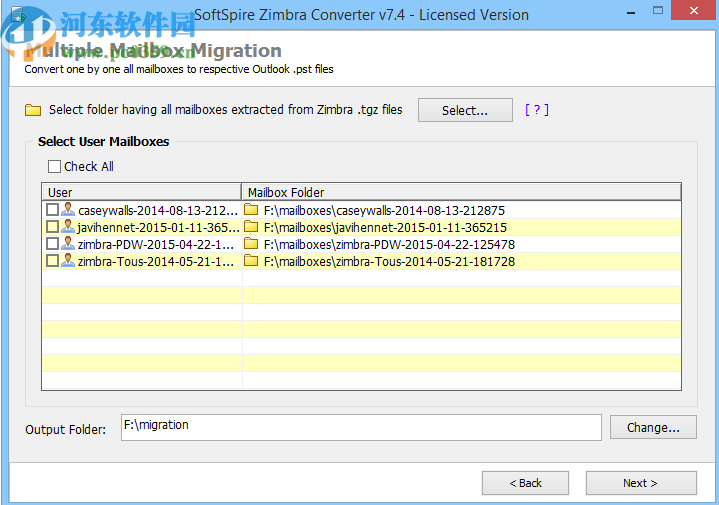719x505 pixels.
Task: Click the Mailbox Folder column header
Action: click(x=461, y=192)
